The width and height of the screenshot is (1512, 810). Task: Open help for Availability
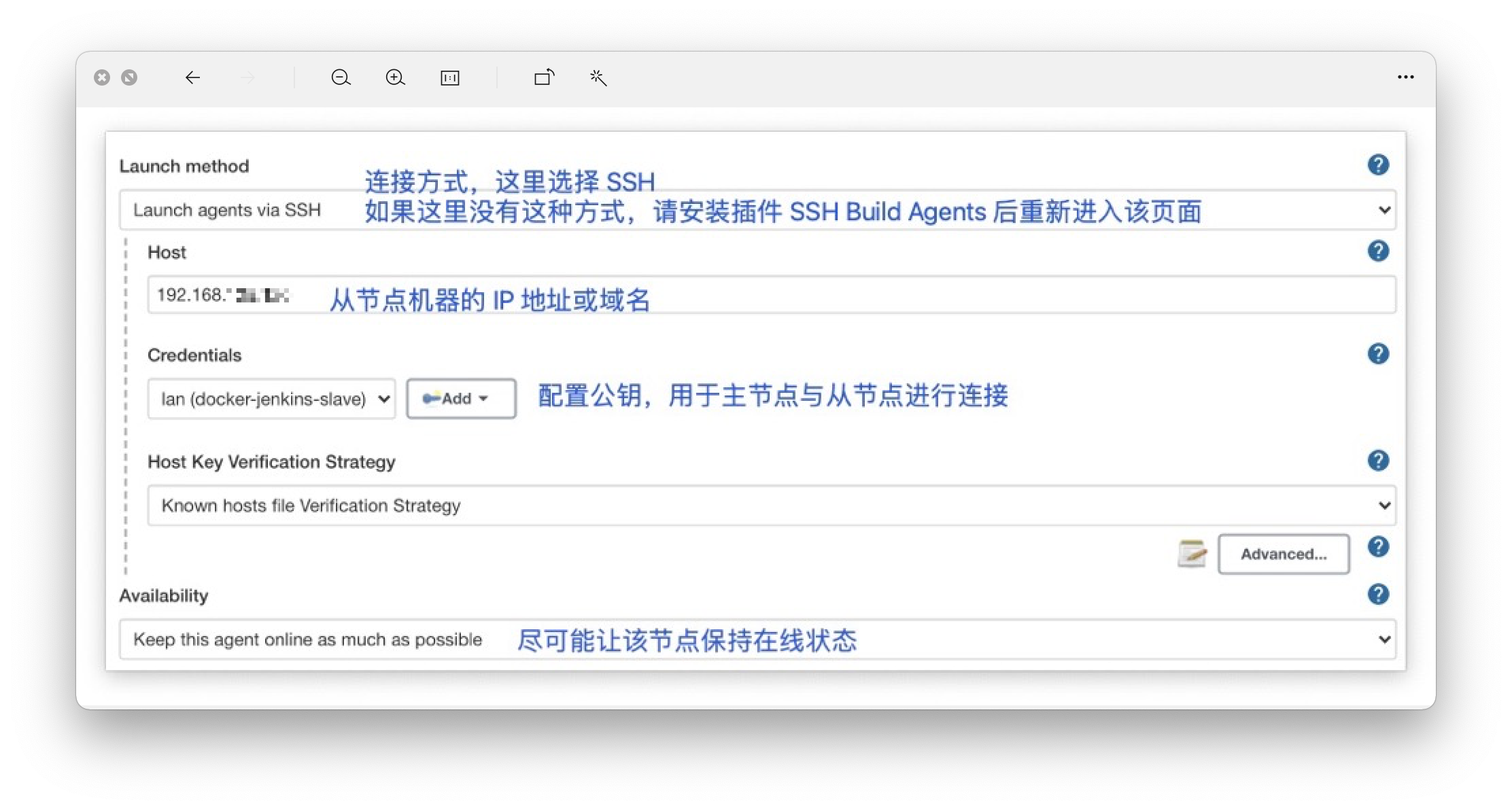1378,595
